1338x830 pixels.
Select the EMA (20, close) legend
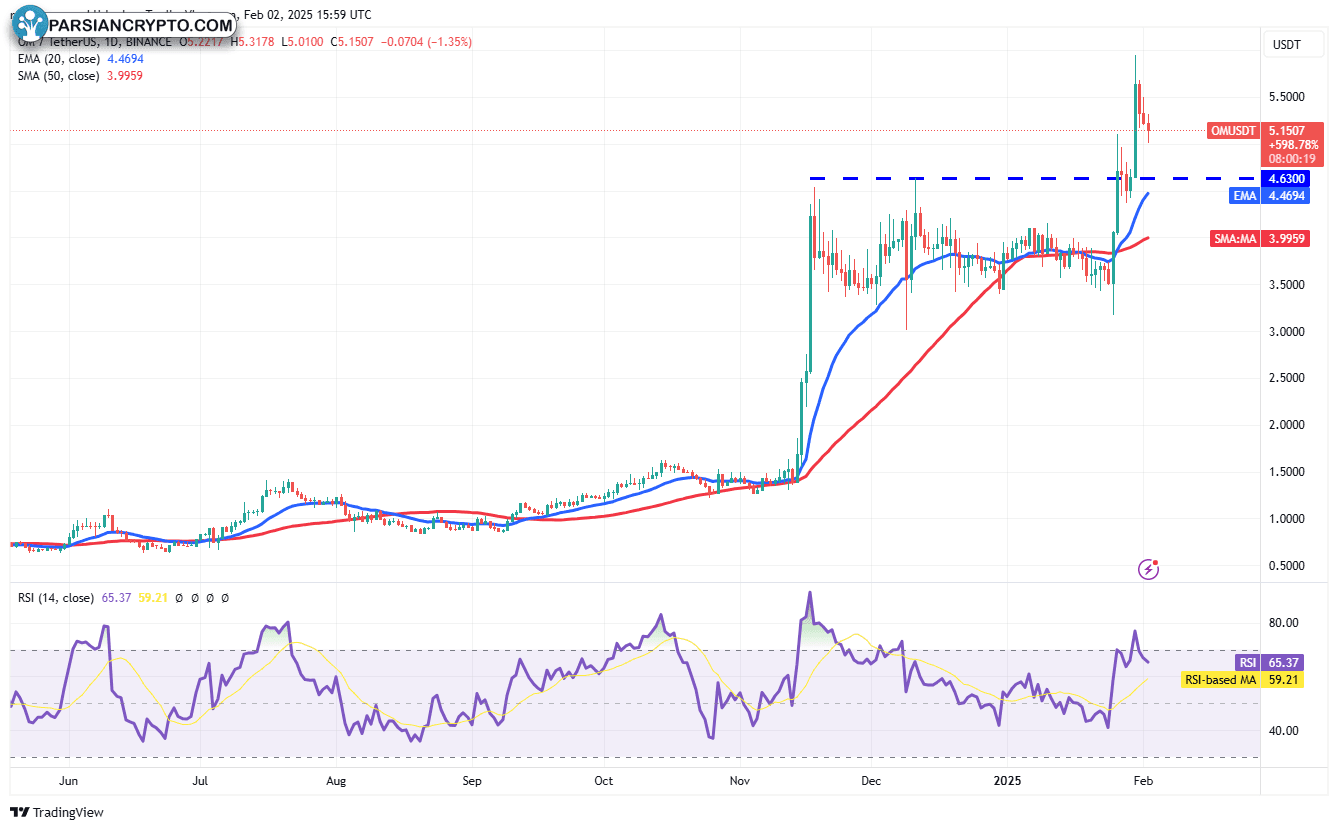58,59
